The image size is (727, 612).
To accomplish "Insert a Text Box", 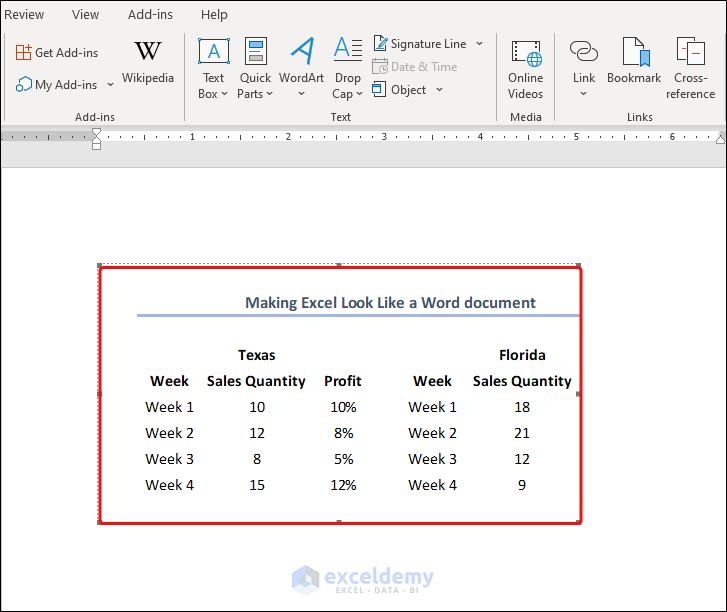I will click(x=213, y=69).
